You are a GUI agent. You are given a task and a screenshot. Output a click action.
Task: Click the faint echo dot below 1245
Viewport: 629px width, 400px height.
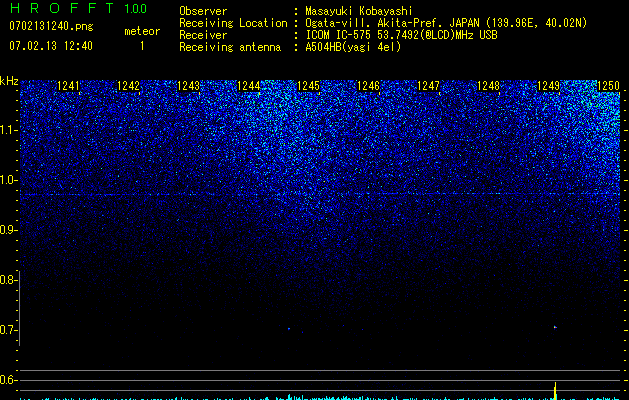(x=289, y=329)
